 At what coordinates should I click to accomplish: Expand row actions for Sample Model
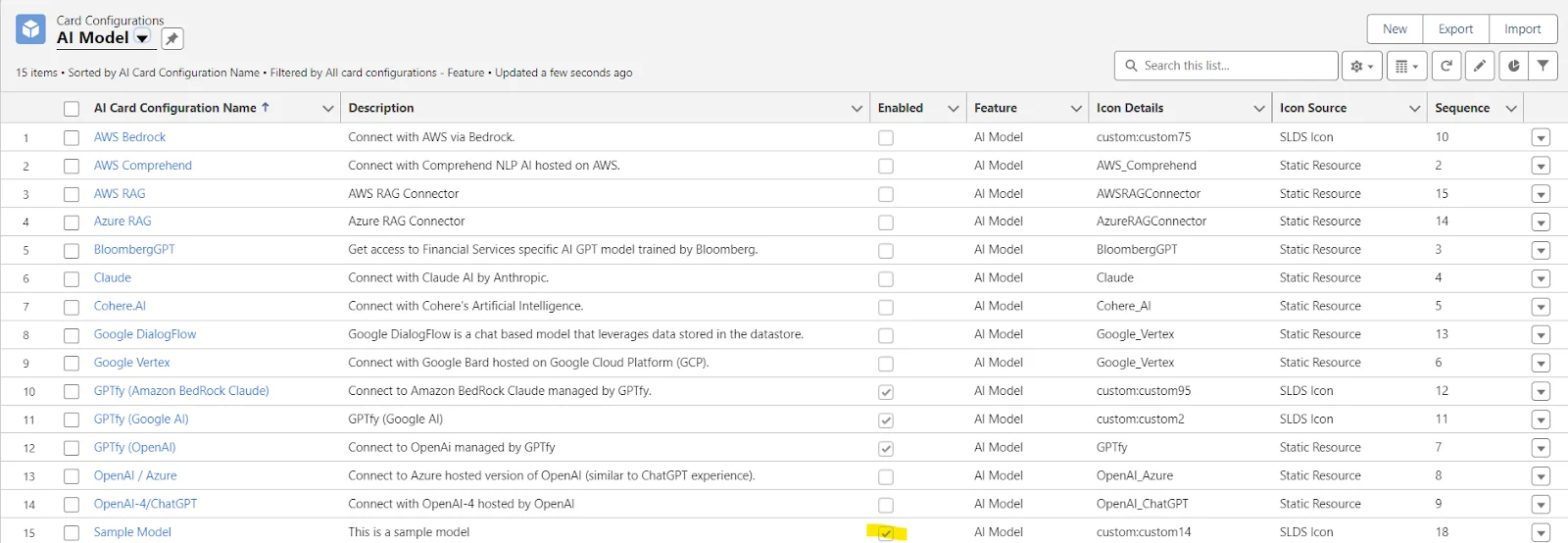coord(1541,532)
